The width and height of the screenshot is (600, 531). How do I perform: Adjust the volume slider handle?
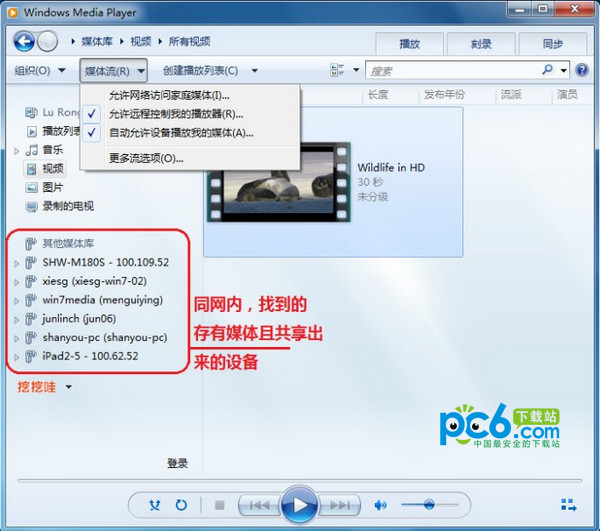coord(429,505)
